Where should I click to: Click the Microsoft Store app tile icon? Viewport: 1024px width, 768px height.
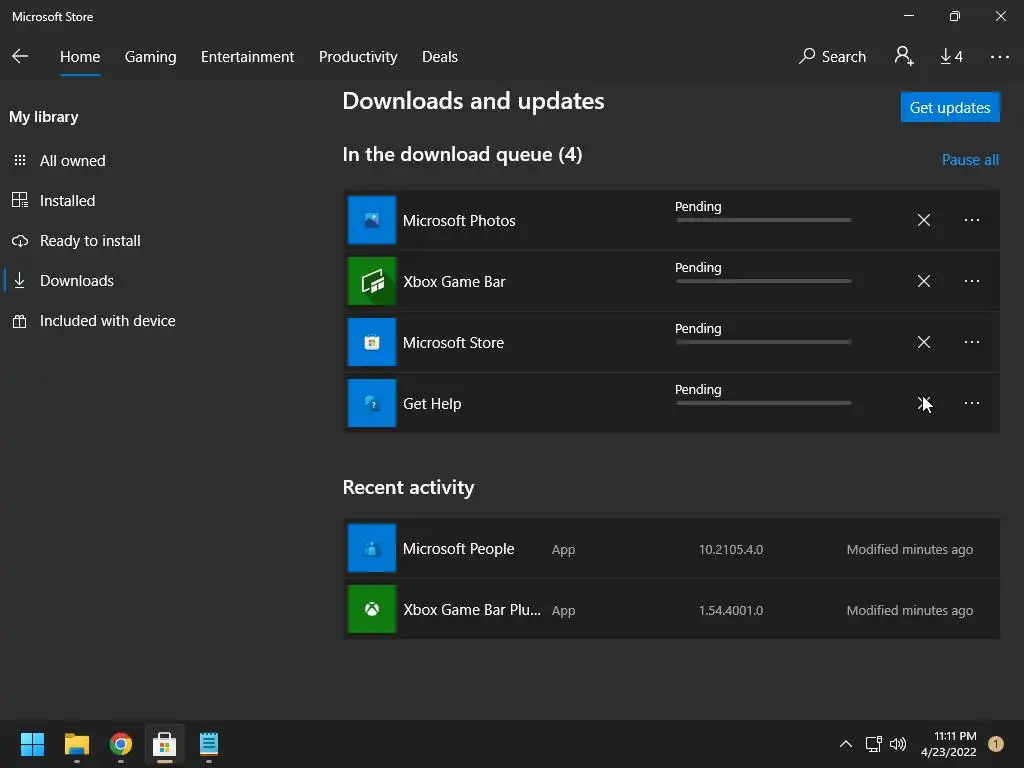pos(372,342)
